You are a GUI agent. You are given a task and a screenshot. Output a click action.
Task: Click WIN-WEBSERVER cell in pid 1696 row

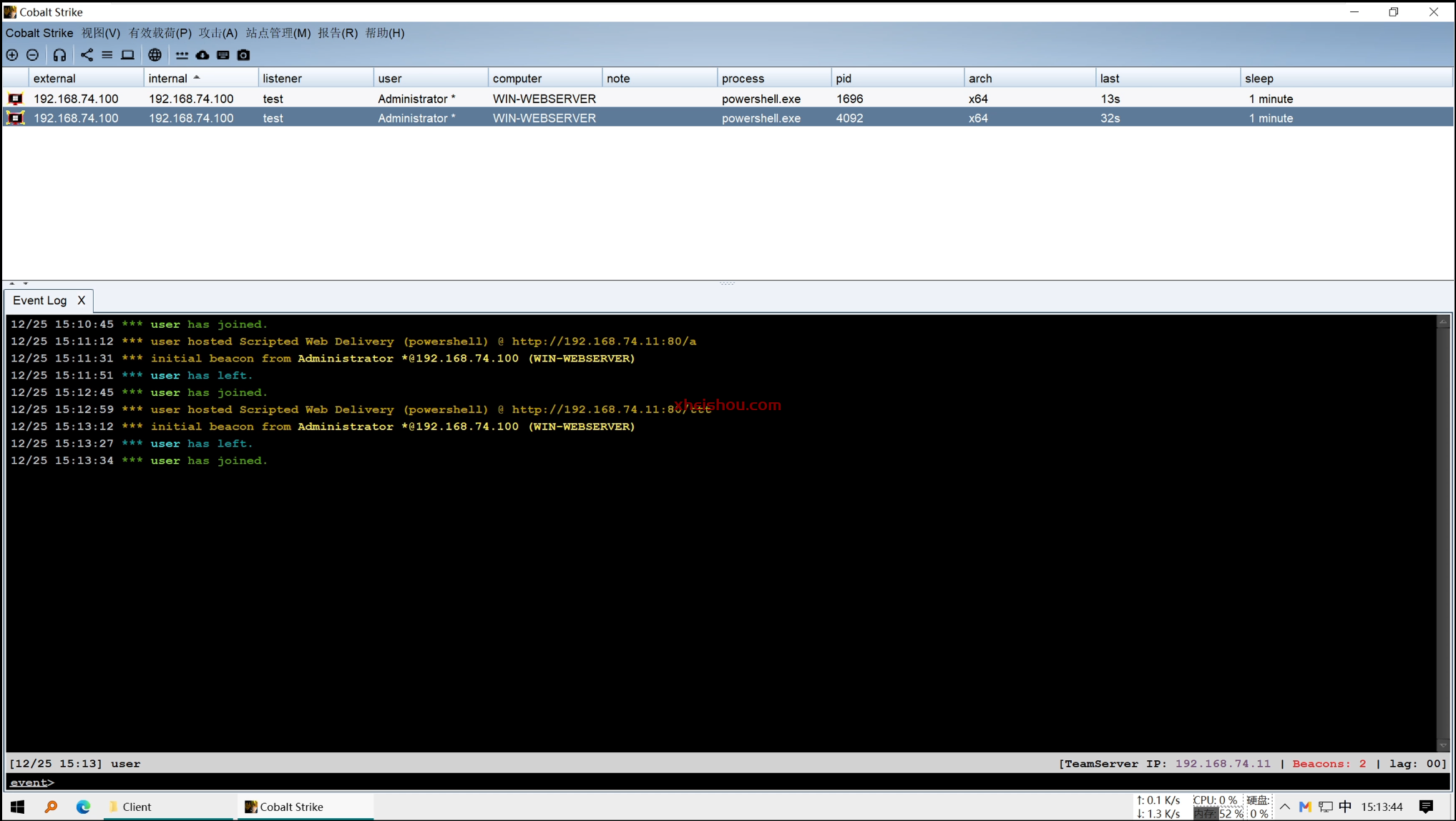point(544,99)
